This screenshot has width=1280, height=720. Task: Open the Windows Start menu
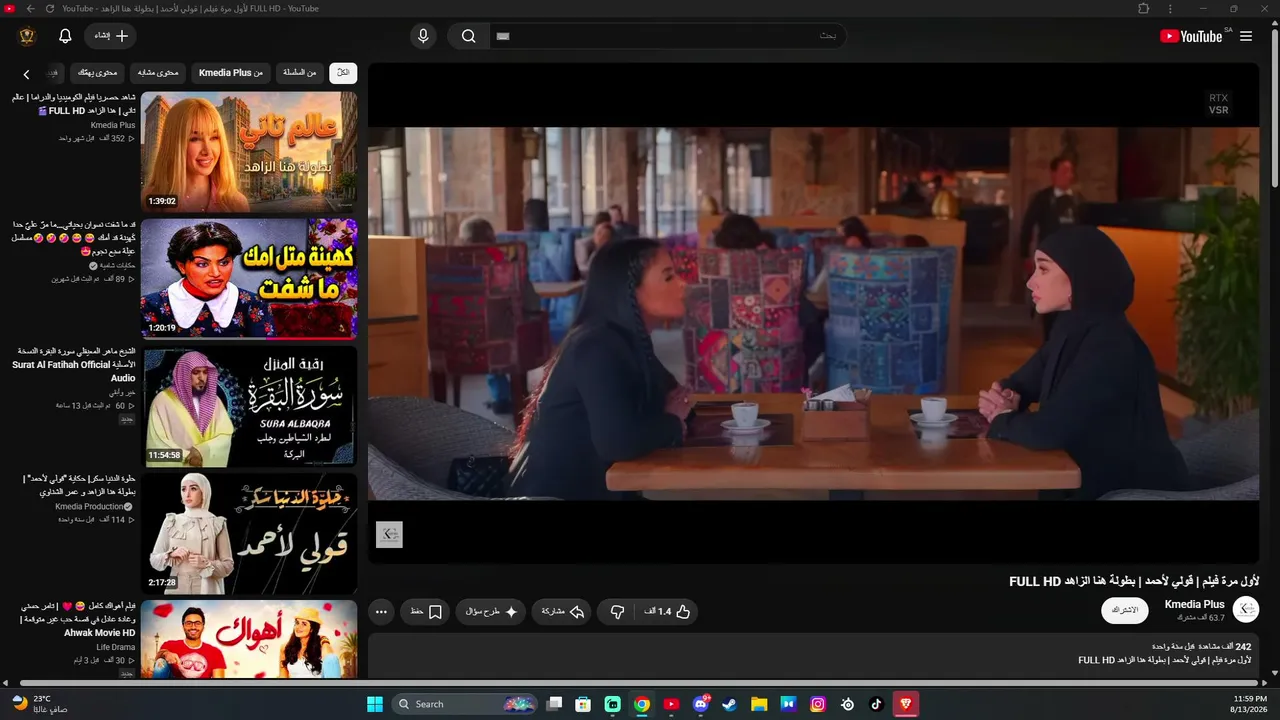pos(375,704)
